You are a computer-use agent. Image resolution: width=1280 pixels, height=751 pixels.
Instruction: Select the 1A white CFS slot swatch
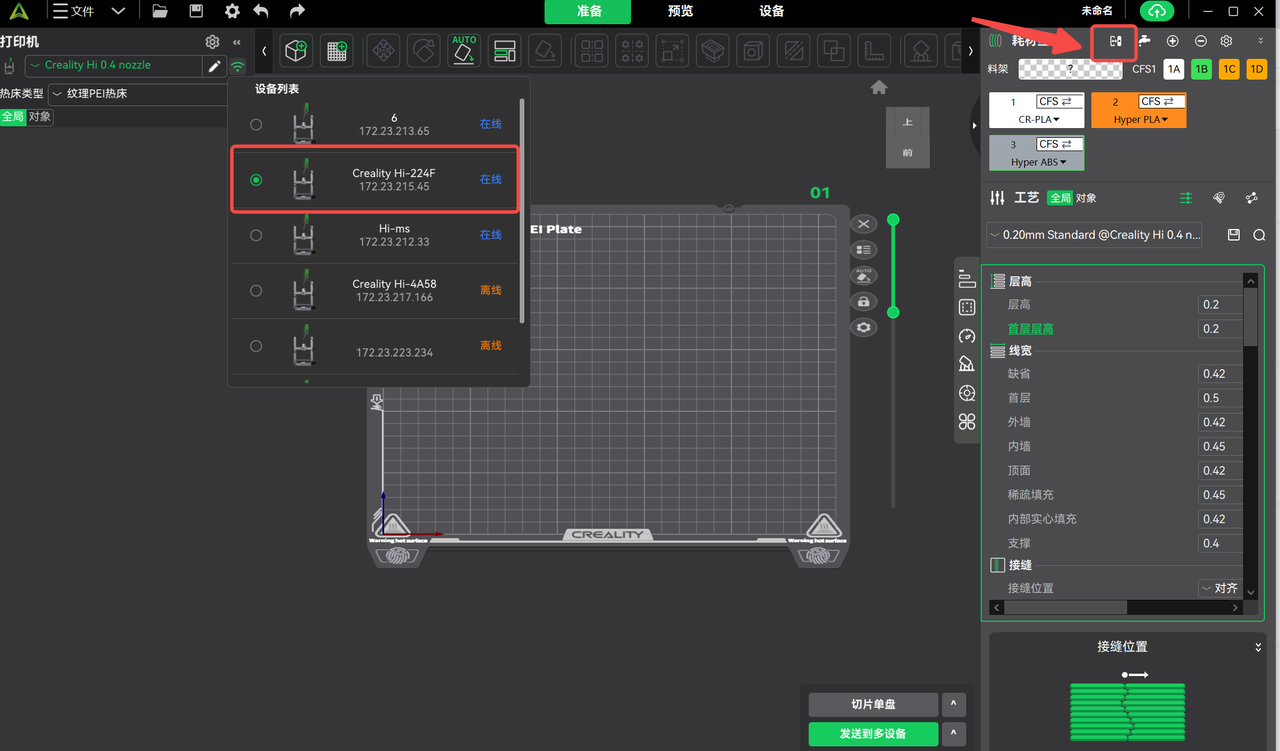[1173, 69]
